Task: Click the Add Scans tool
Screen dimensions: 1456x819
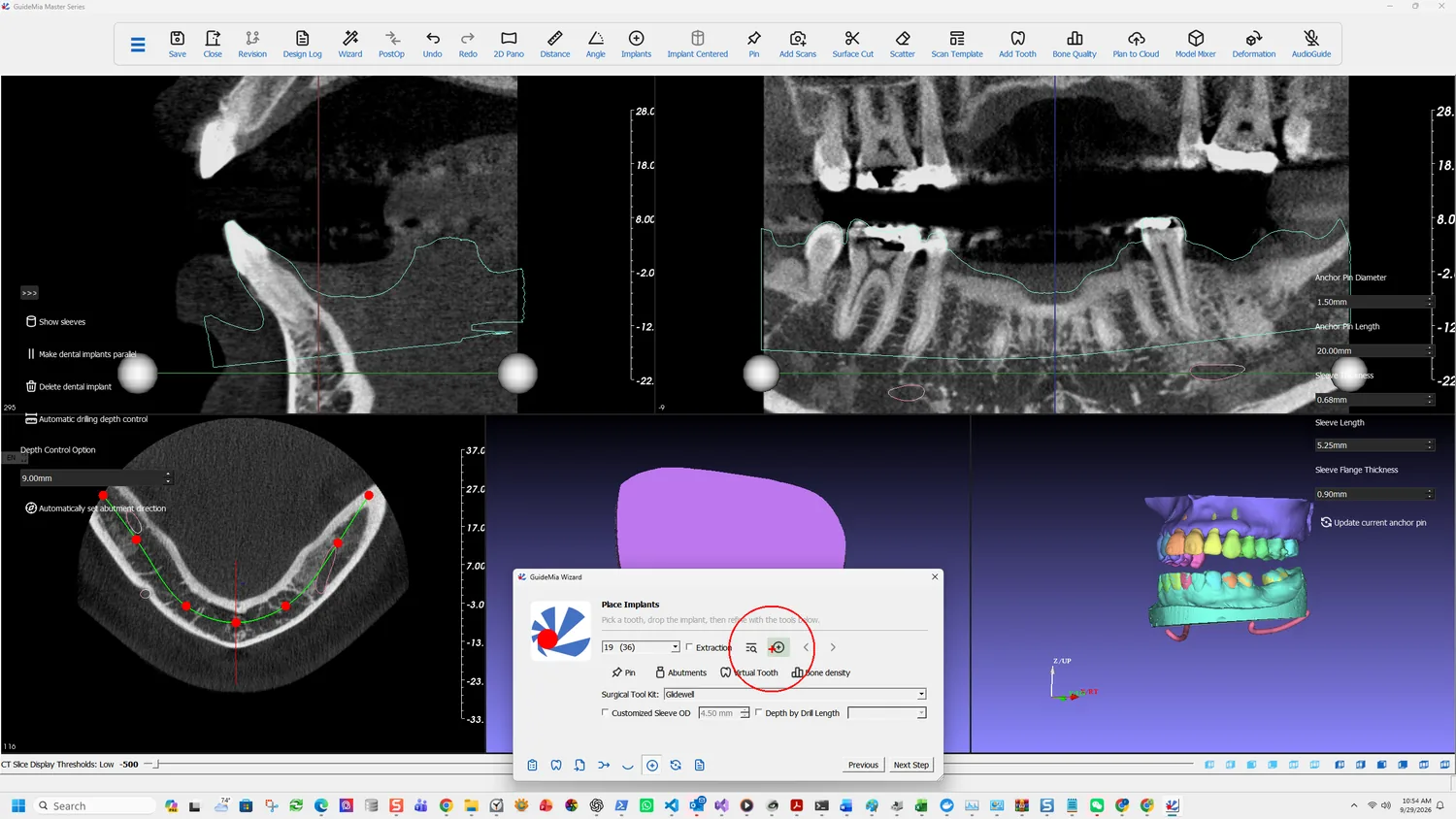Action: 798,44
